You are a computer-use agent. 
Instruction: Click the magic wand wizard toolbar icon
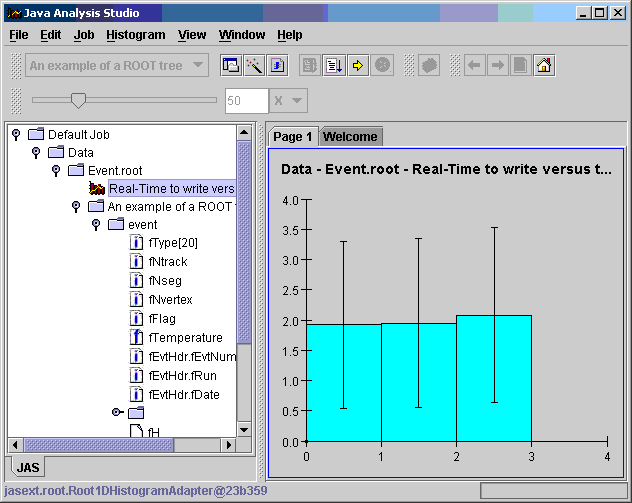coord(254,66)
